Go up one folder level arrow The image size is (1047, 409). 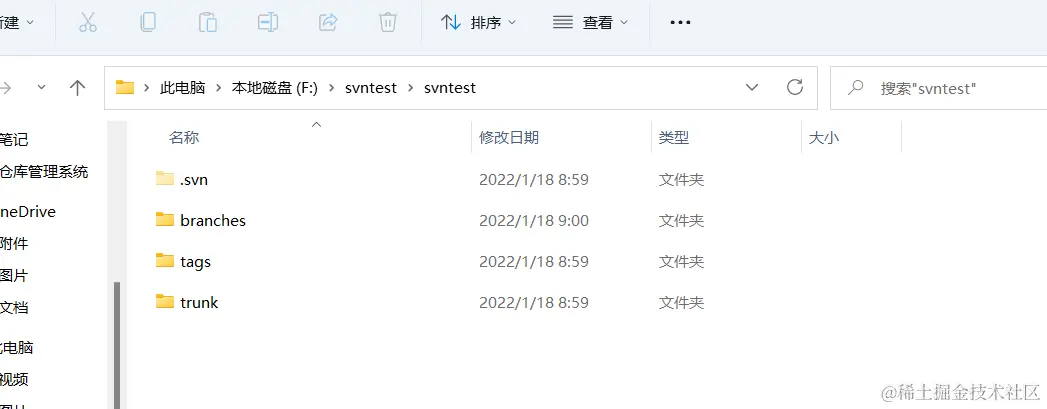tap(77, 87)
